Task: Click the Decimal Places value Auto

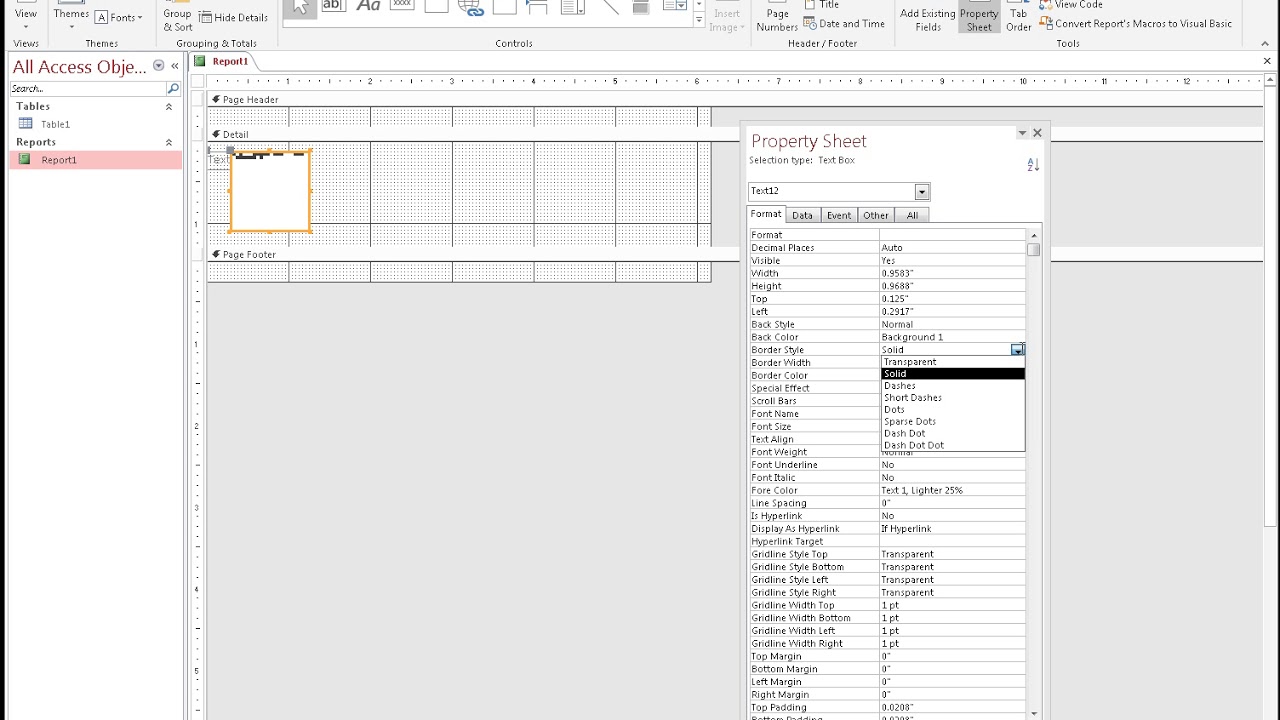Action: pyautogui.click(x=952, y=247)
